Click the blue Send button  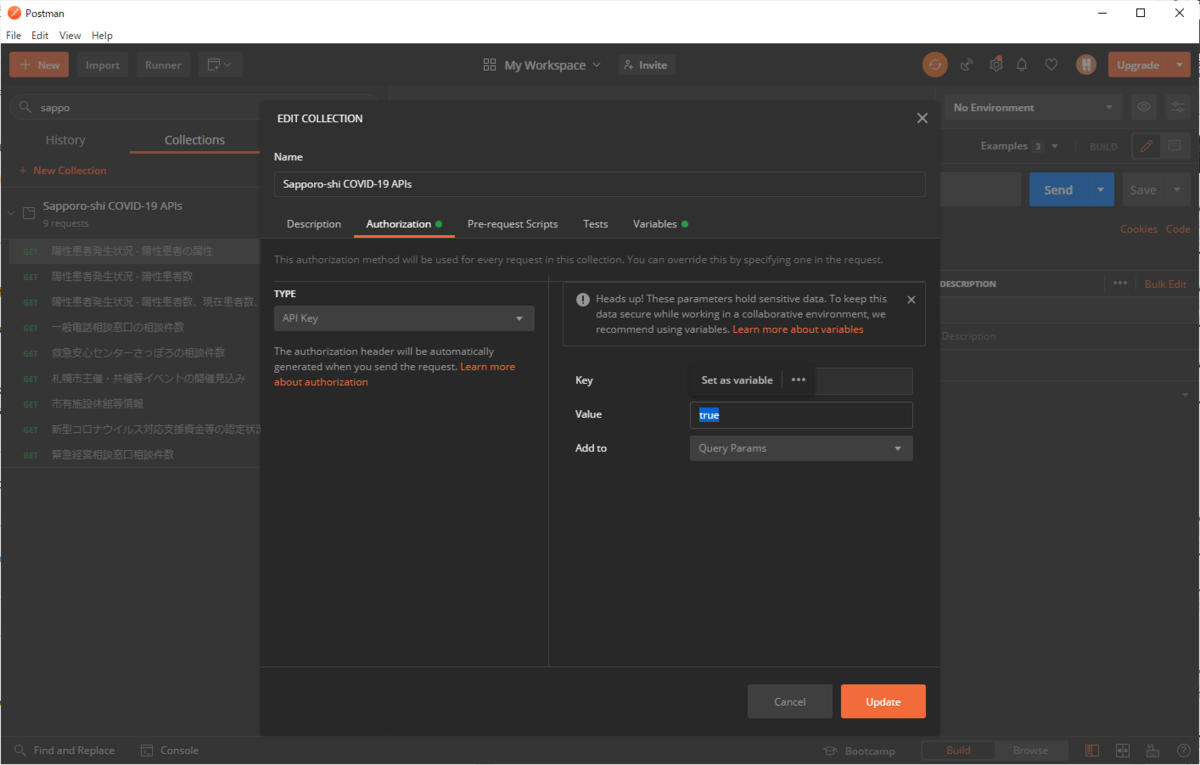click(1059, 190)
